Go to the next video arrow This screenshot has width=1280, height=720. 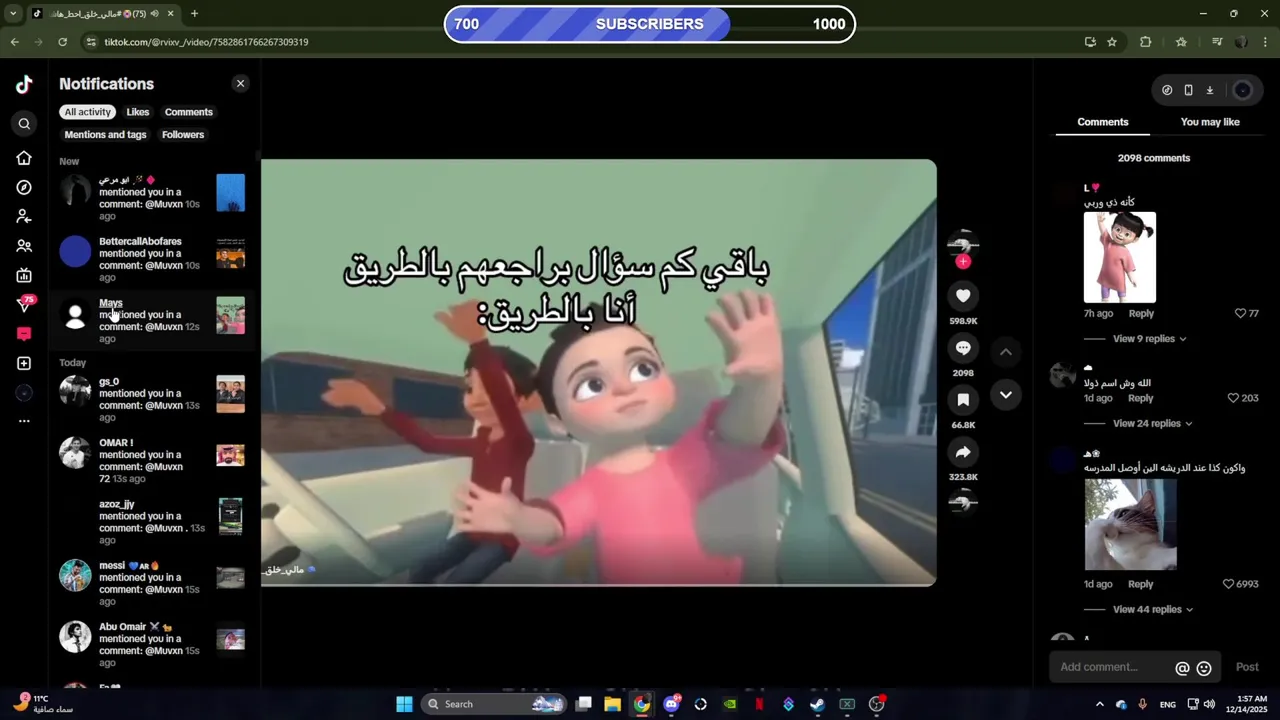tap(1006, 395)
